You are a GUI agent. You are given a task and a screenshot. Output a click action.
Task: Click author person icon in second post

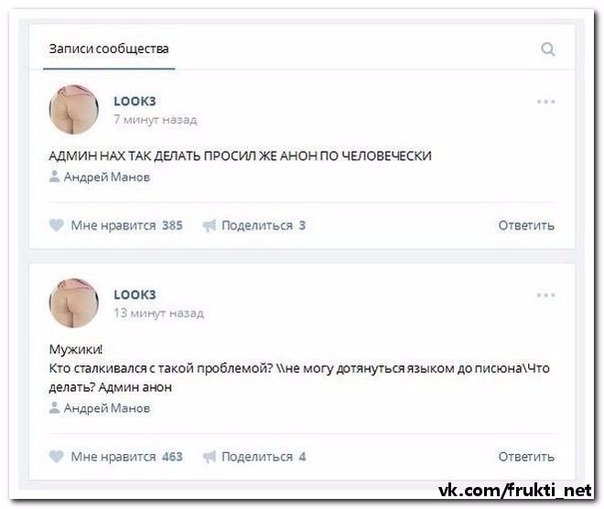(54, 408)
